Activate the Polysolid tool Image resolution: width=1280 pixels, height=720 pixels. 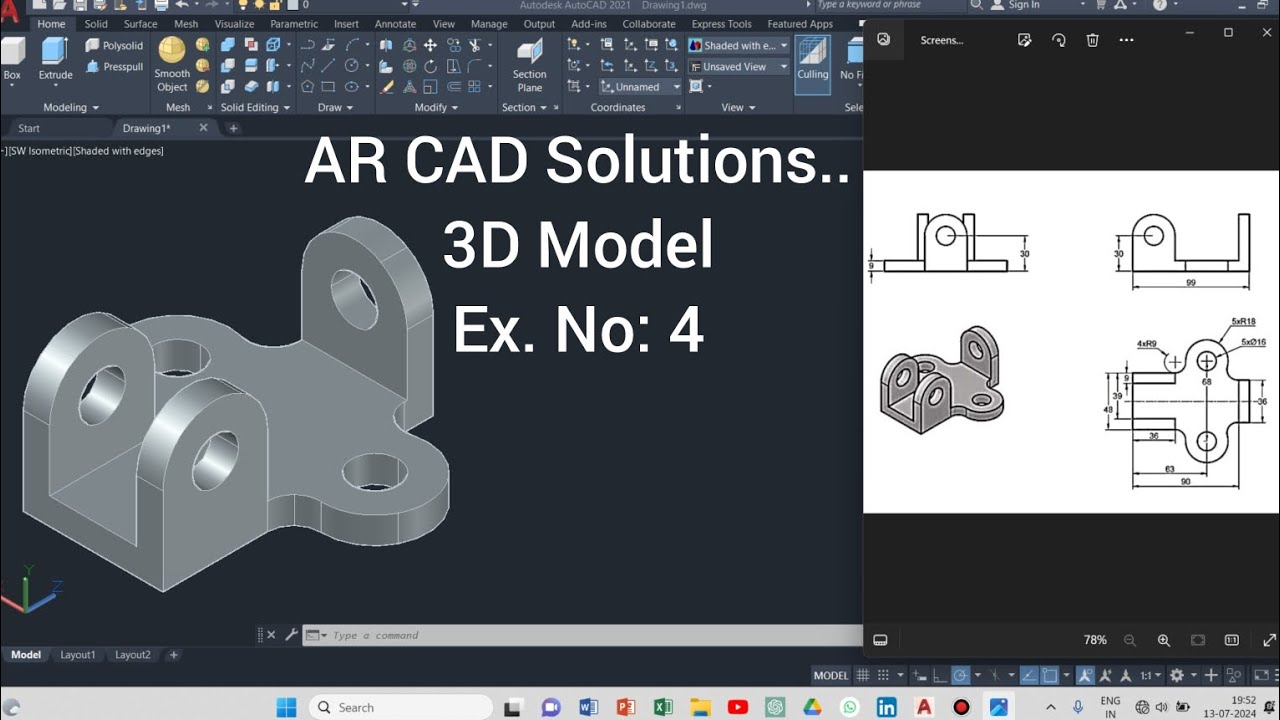click(x=114, y=45)
